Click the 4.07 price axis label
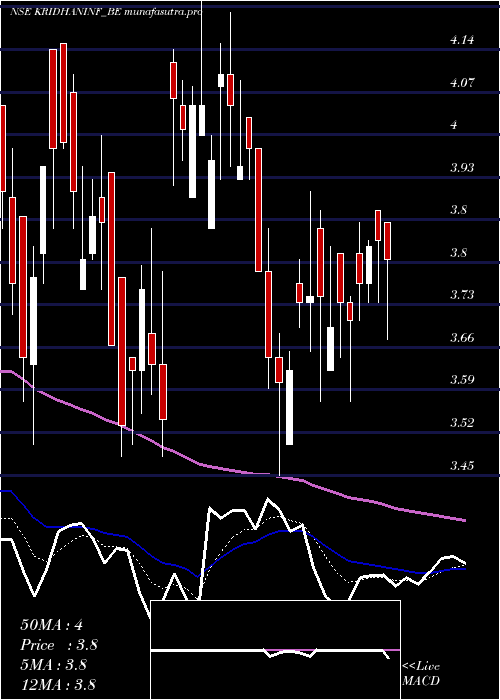 [x=462, y=83]
